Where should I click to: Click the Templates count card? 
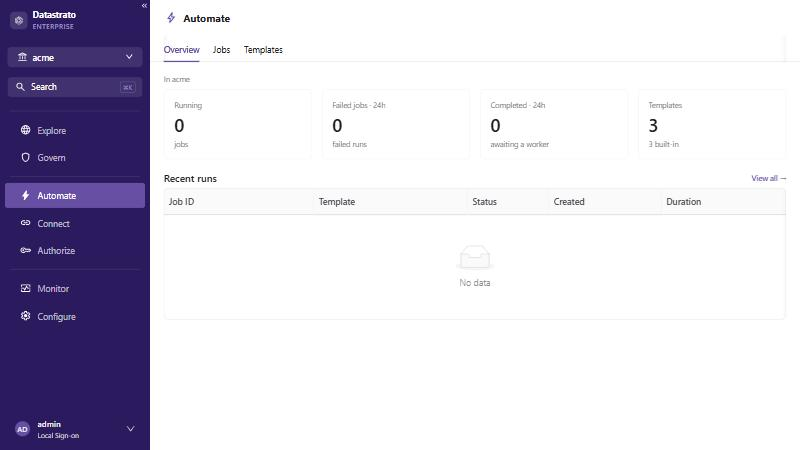[x=712, y=124]
